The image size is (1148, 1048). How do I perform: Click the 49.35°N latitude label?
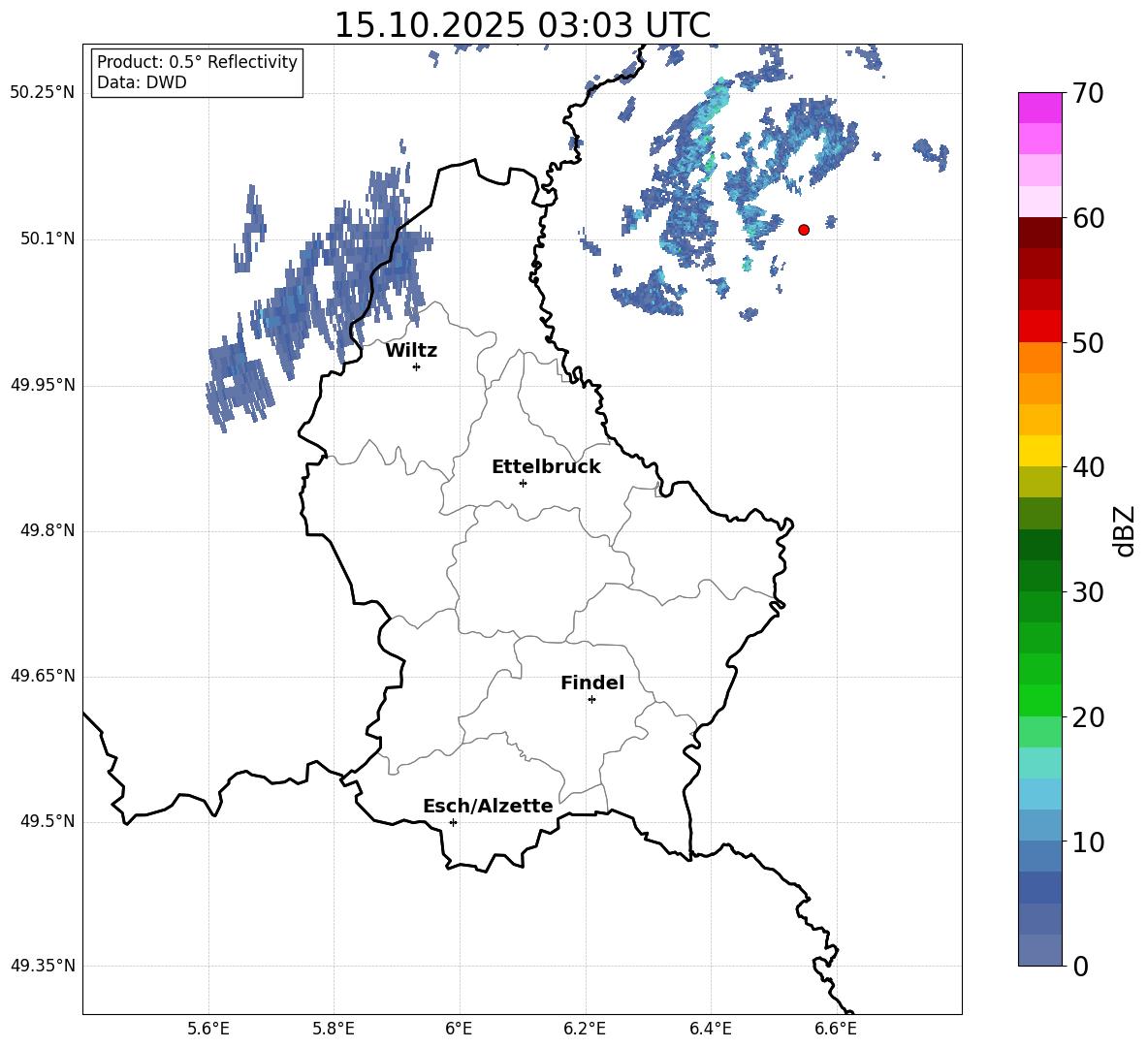pos(43,966)
